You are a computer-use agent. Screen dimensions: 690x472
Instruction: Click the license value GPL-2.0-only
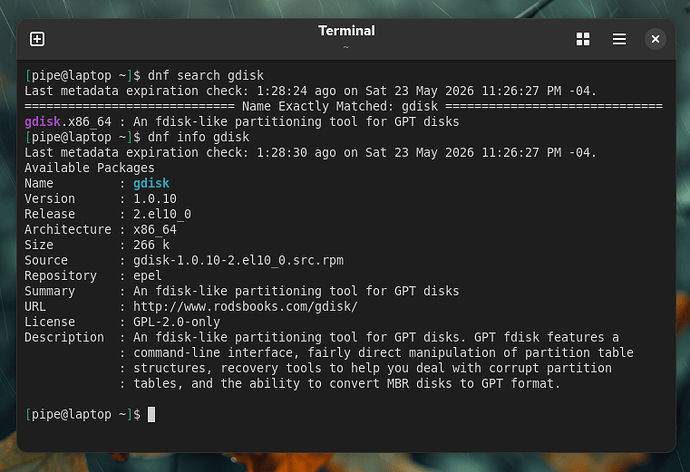coord(176,322)
